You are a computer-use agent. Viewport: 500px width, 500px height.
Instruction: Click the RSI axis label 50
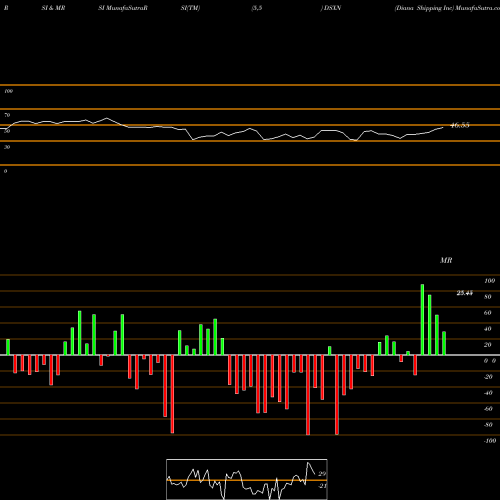[7, 131]
